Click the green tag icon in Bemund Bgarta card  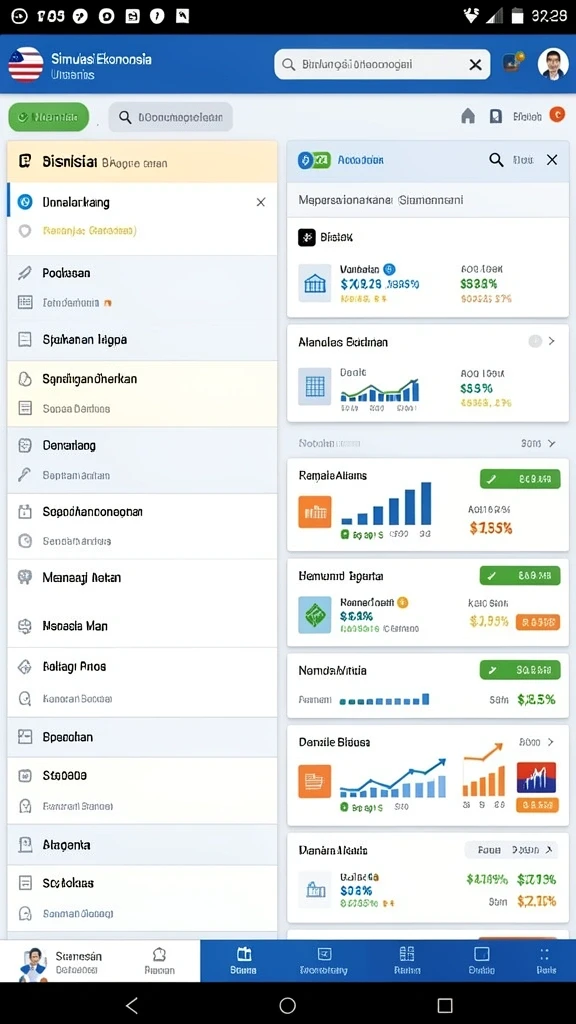point(315,615)
